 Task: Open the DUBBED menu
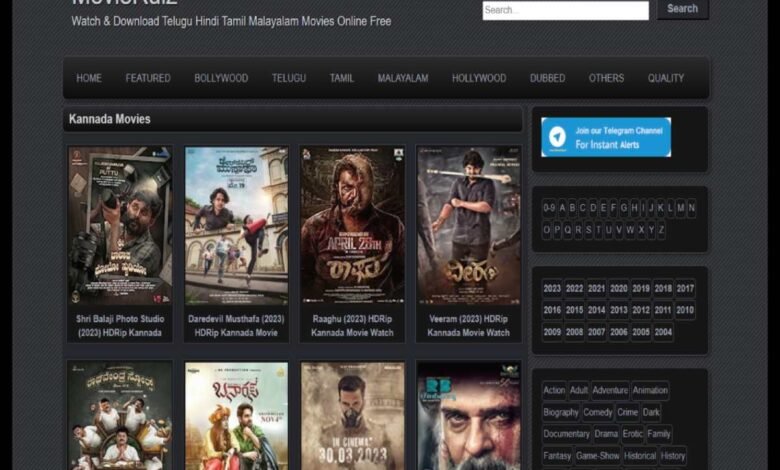(x=547, y=78)
